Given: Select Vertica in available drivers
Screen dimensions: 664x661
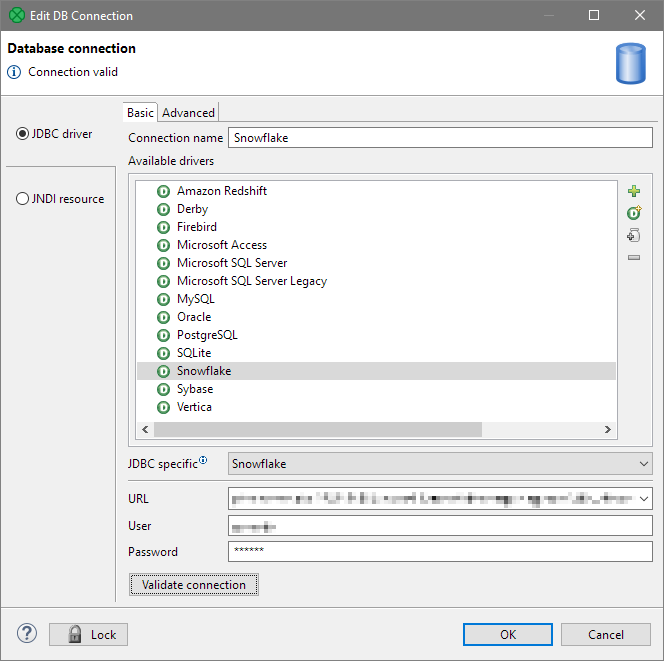Looking at the screenshot, I should [x=194, y=407].
